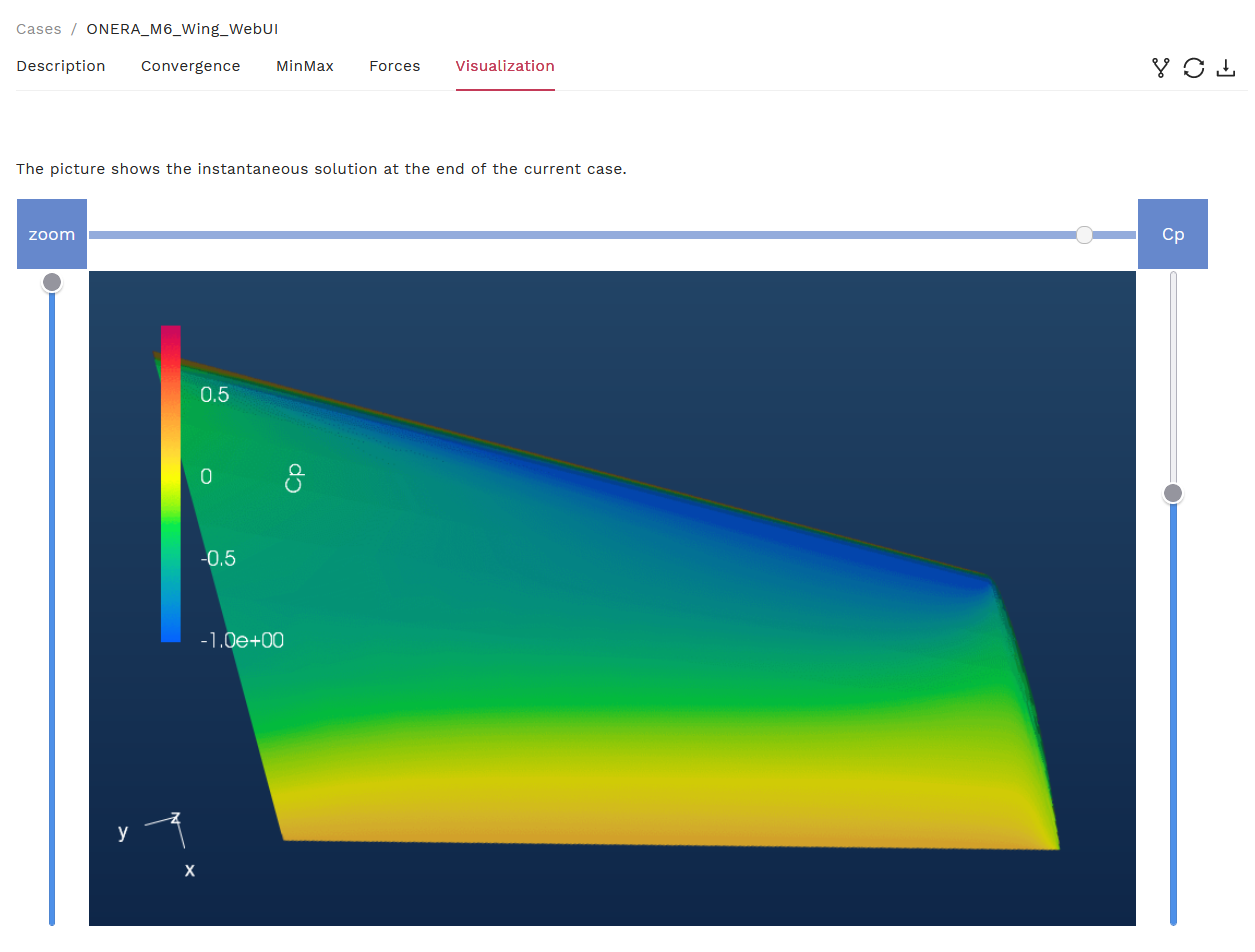Switch to the Convergence tab

pyautogui.click(x=190, y=66)
